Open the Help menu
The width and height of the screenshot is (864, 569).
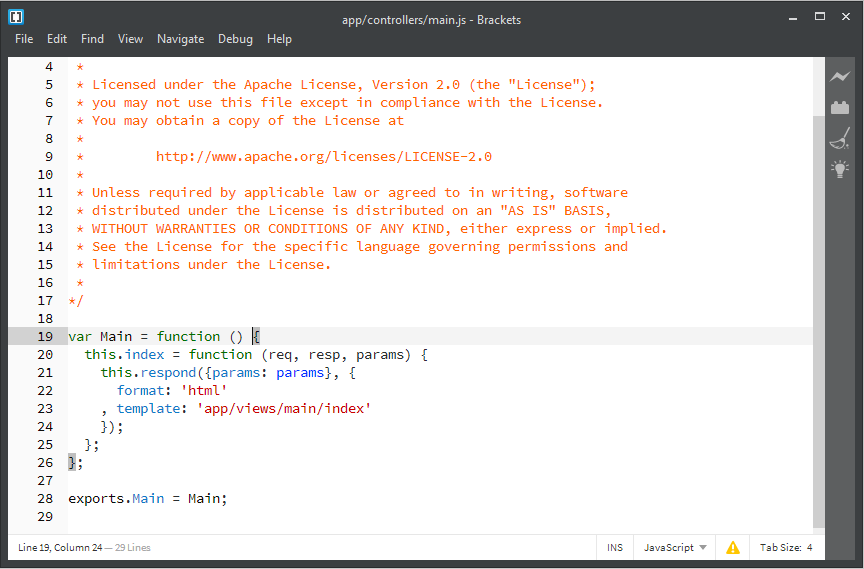click(279, 39)
